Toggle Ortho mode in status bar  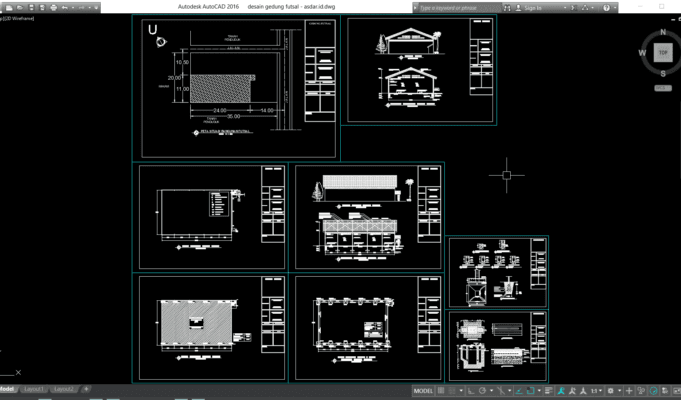(x=471, y=391)
